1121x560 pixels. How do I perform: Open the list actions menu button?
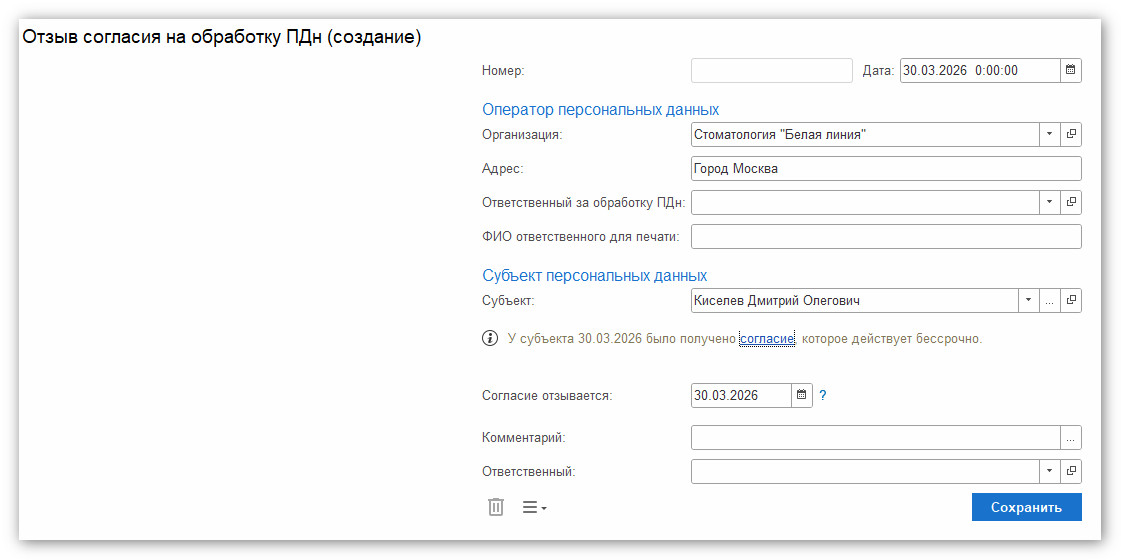(534, 508)
